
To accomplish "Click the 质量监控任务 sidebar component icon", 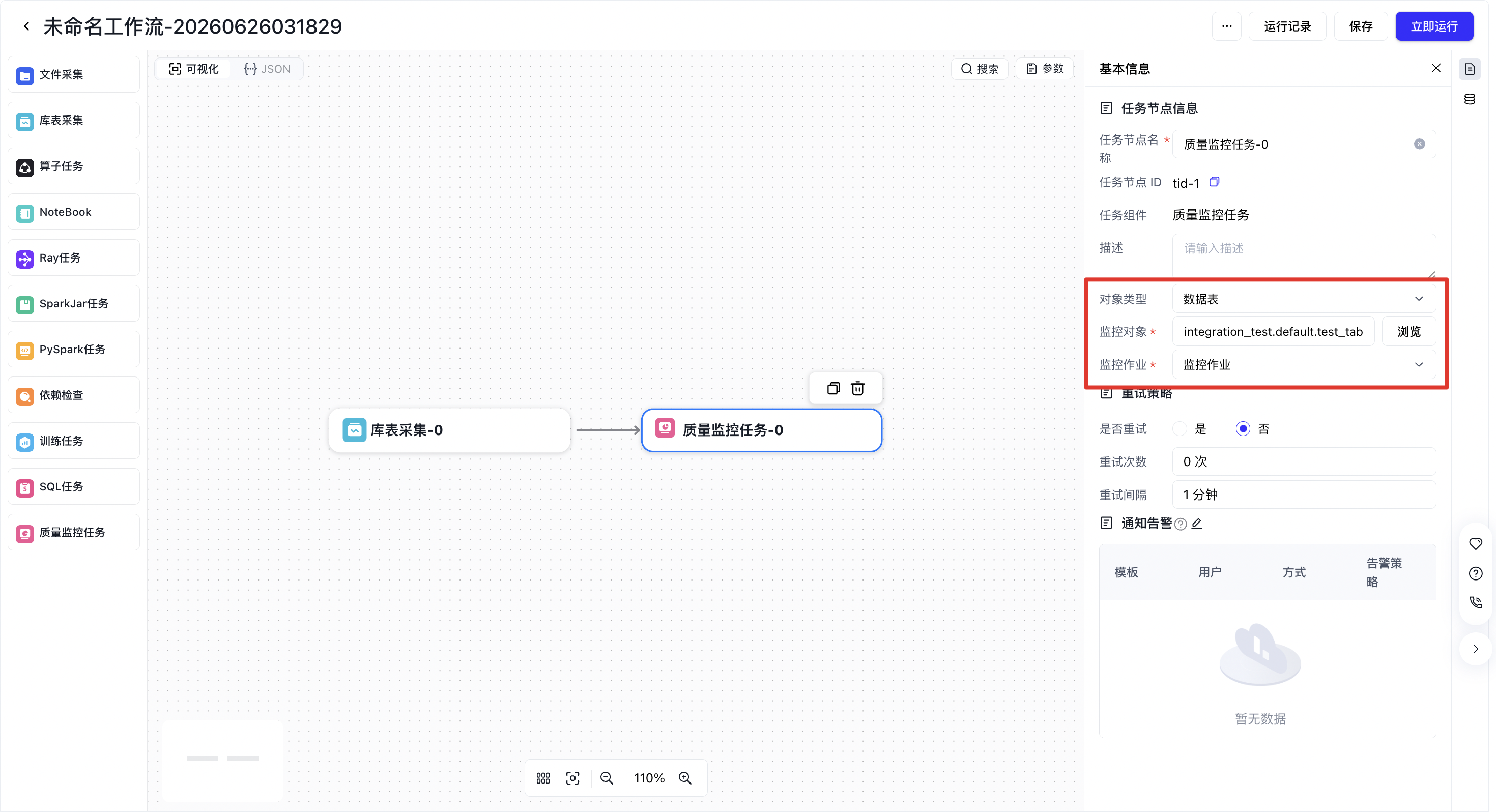I will 24,533.
